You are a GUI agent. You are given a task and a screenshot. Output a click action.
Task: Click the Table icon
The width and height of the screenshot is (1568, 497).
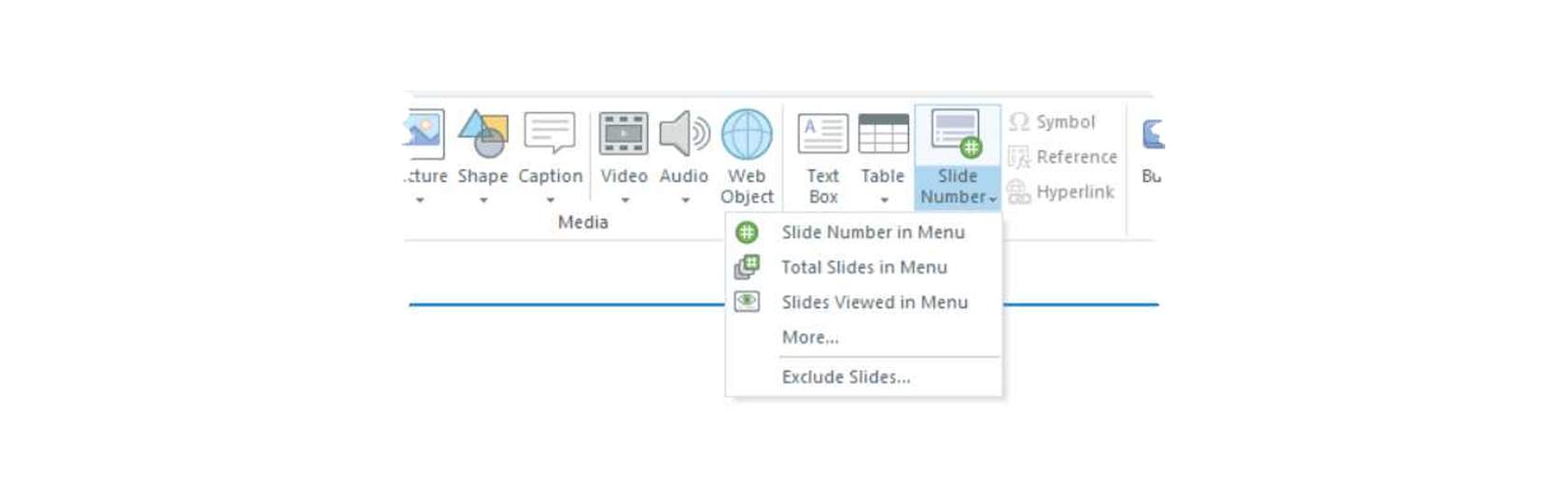pyautogui.click(x=883, y=134)
